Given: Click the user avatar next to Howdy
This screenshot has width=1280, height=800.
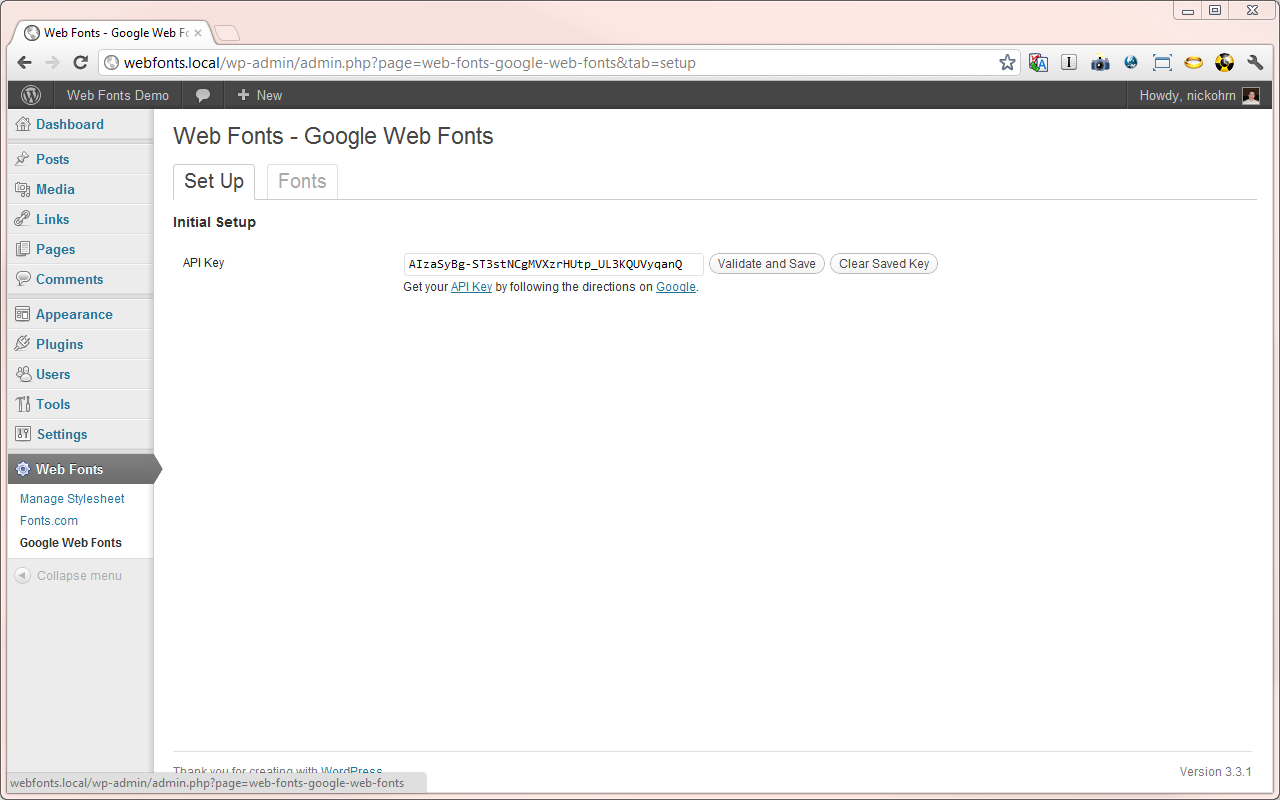Looking at the screenshot, I should [1251, 95].
